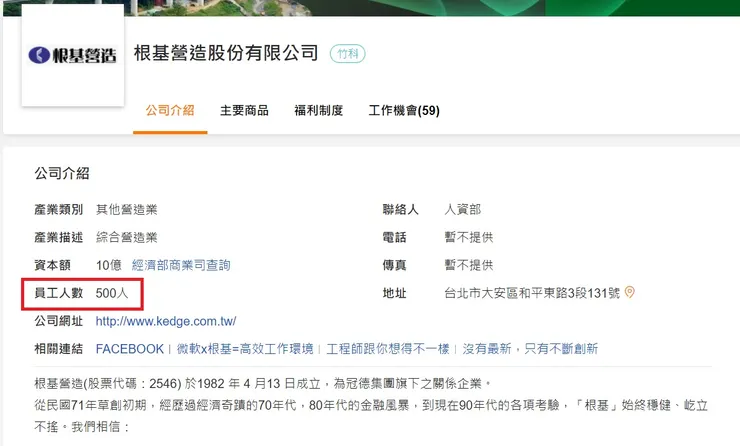The width and height of the screenshot is (740, 446).
Task: Click the 綜合營造業 industry description value
Action: [x=126, y=237]
